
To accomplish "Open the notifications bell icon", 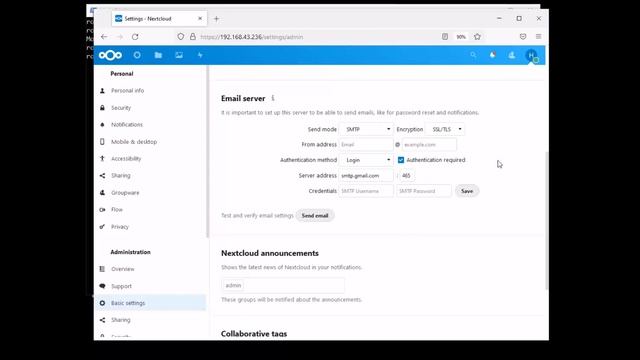I will [x=493, y=55].
